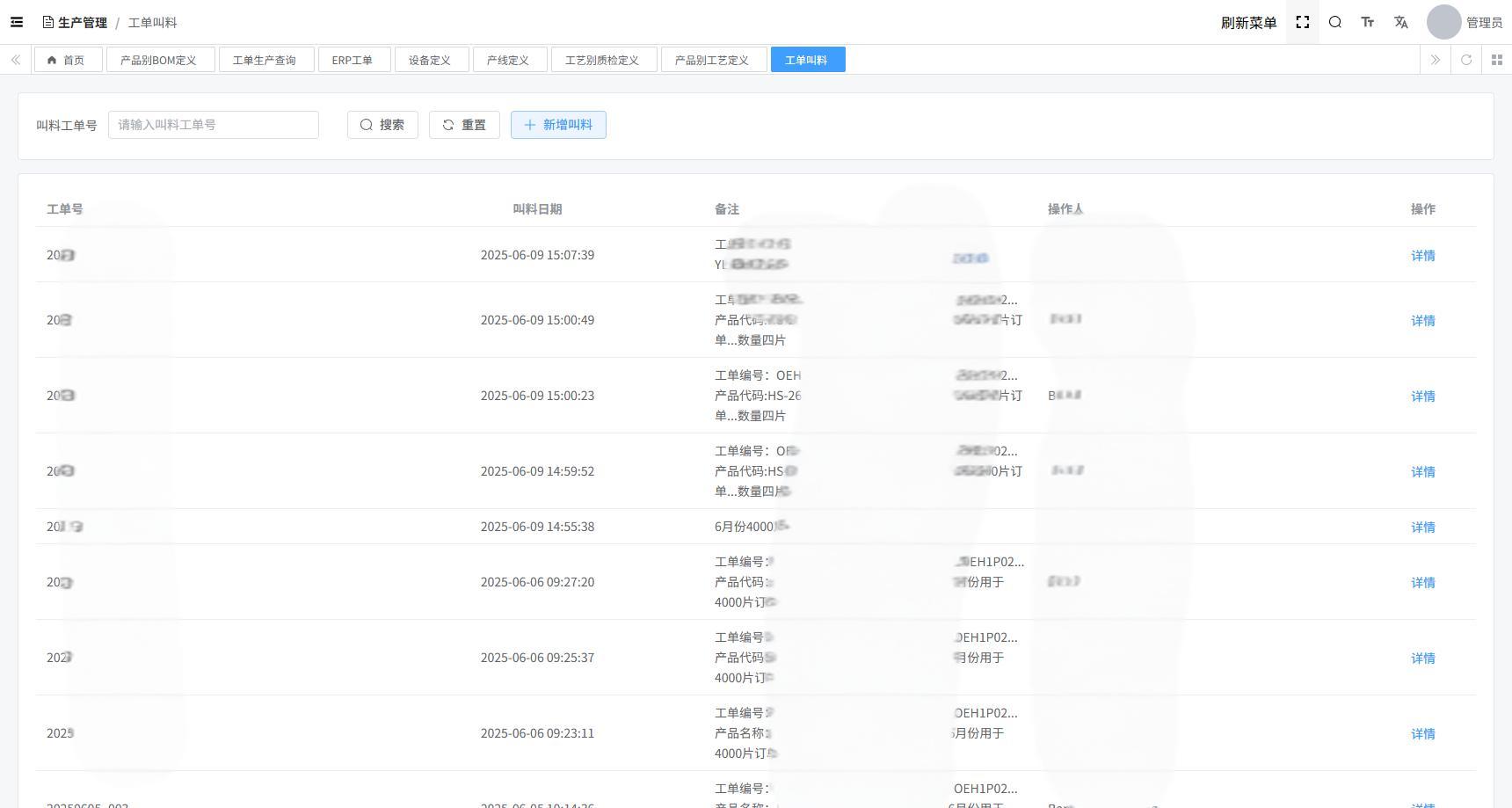Click date cell 2025-06-09 14:55:38
1512x808 pixels.
coord(537,527)
